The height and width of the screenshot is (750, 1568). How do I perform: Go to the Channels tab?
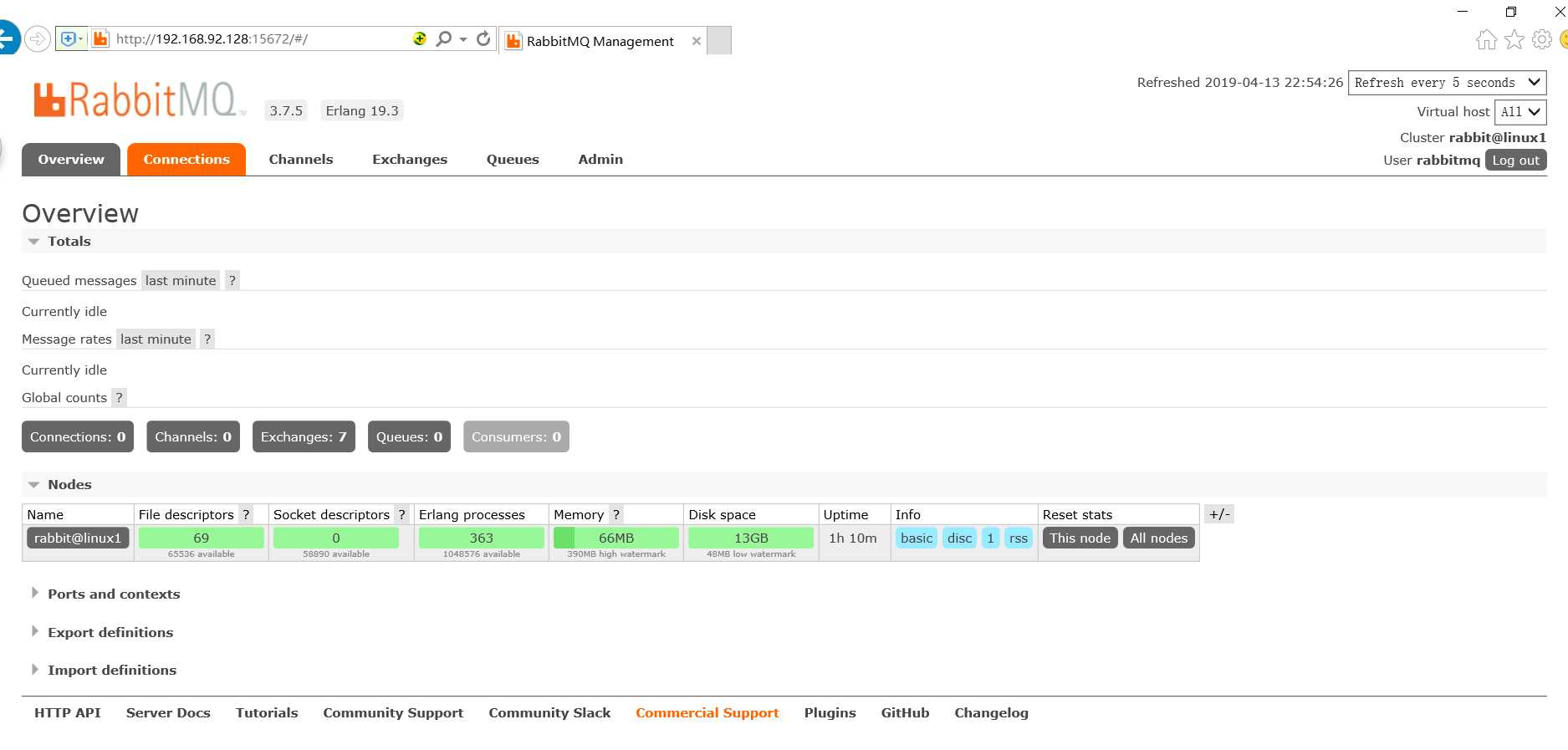click(x=301, y=160)
